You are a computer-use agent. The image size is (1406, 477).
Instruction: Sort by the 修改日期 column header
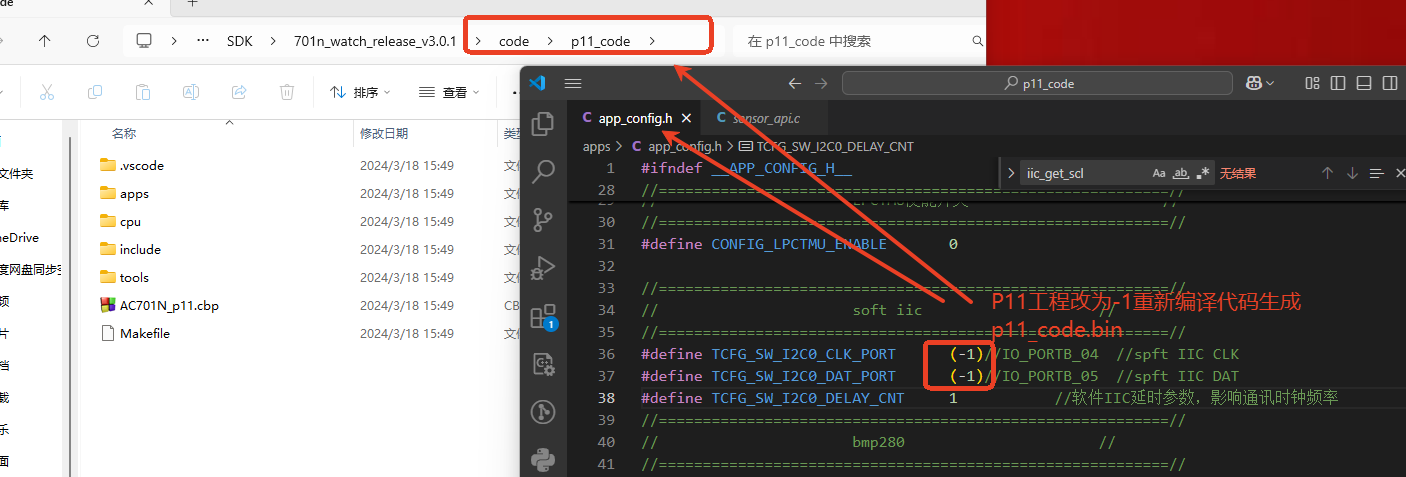tap(384, 133)
